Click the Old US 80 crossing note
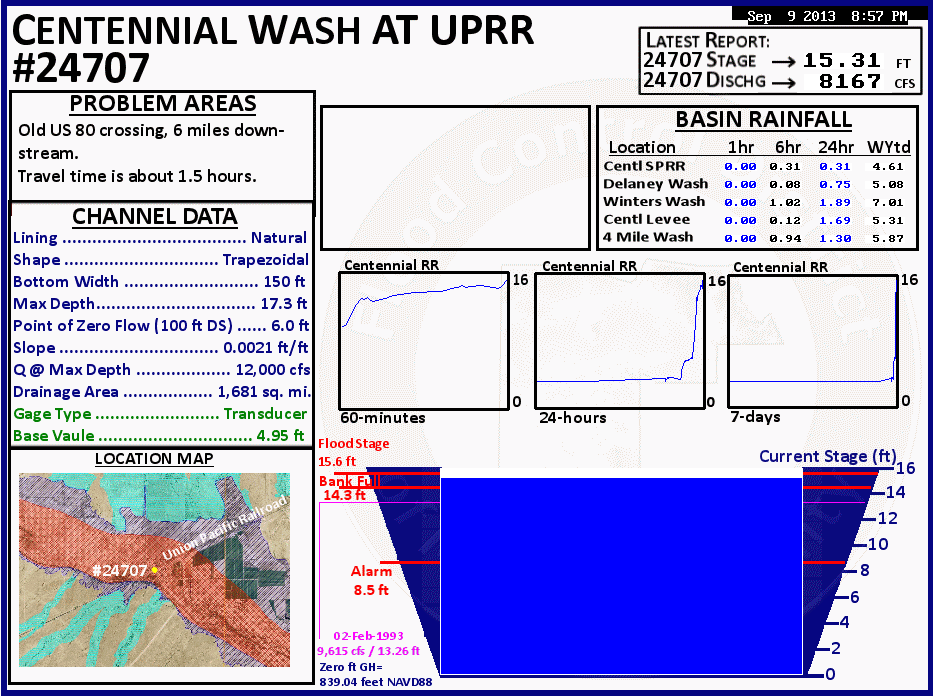Screen dimensions: 933x696 point(151,142)
